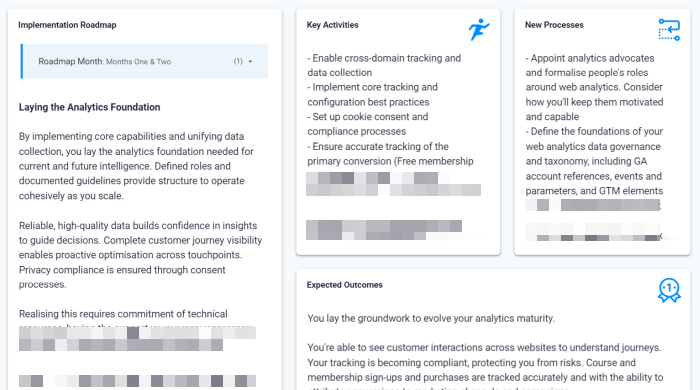Open the Roadmap Month dropdown arrow
Viewport: 700px width, 390px height.
point(250,62)
